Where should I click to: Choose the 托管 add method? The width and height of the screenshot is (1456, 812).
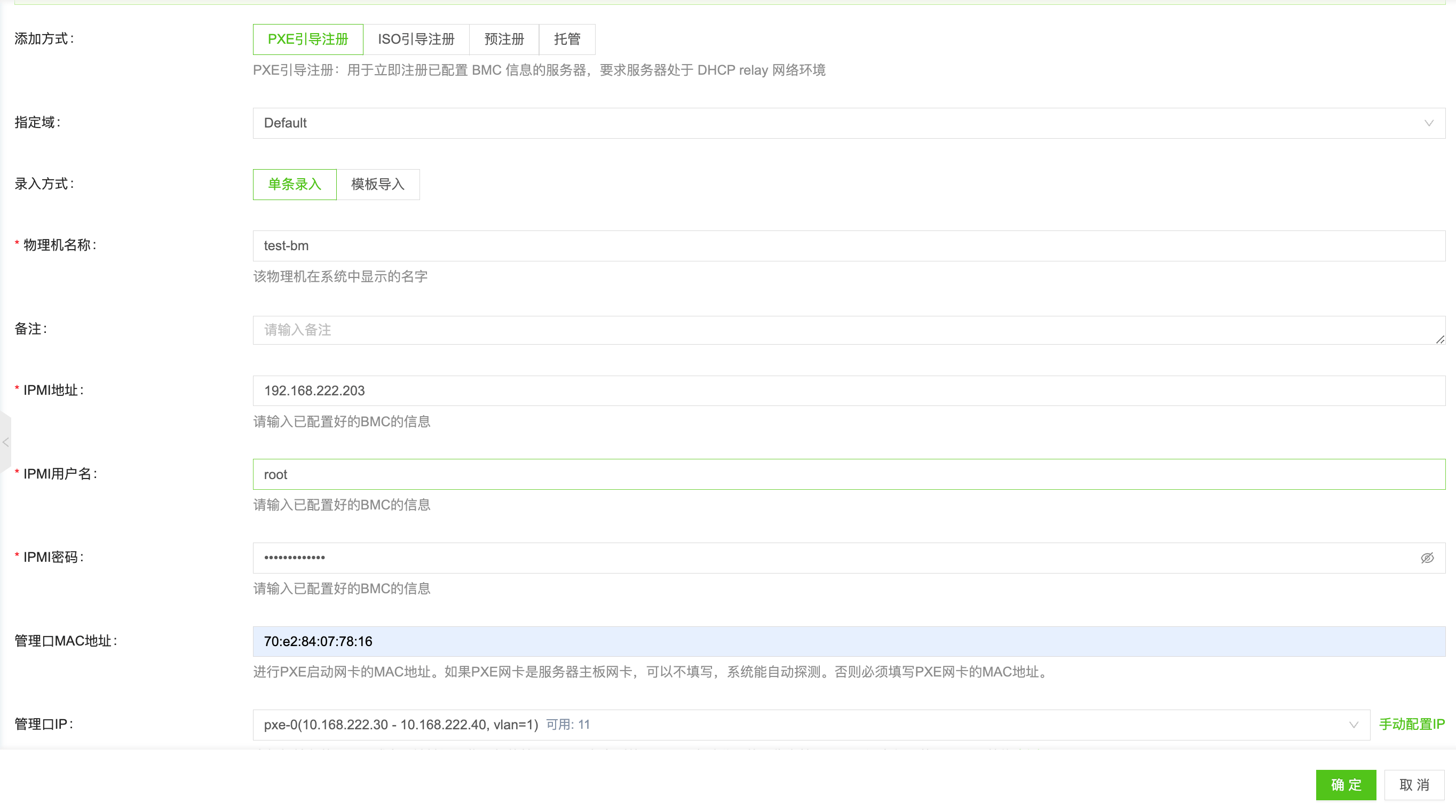pyautogui.click(x=567, y=39)
